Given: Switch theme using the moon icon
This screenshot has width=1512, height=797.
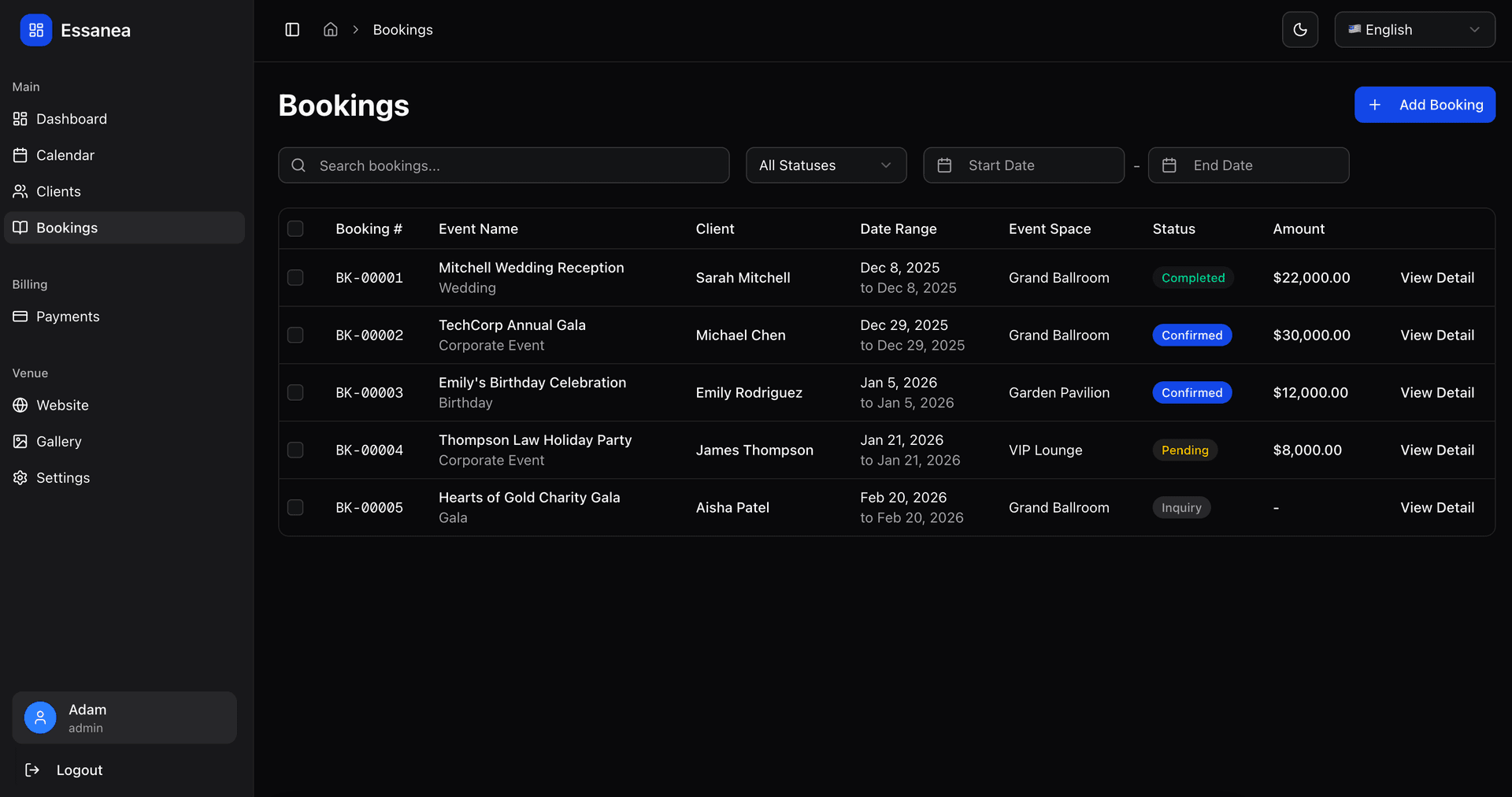Looking at the screenshot, I should pos(1299,30).
